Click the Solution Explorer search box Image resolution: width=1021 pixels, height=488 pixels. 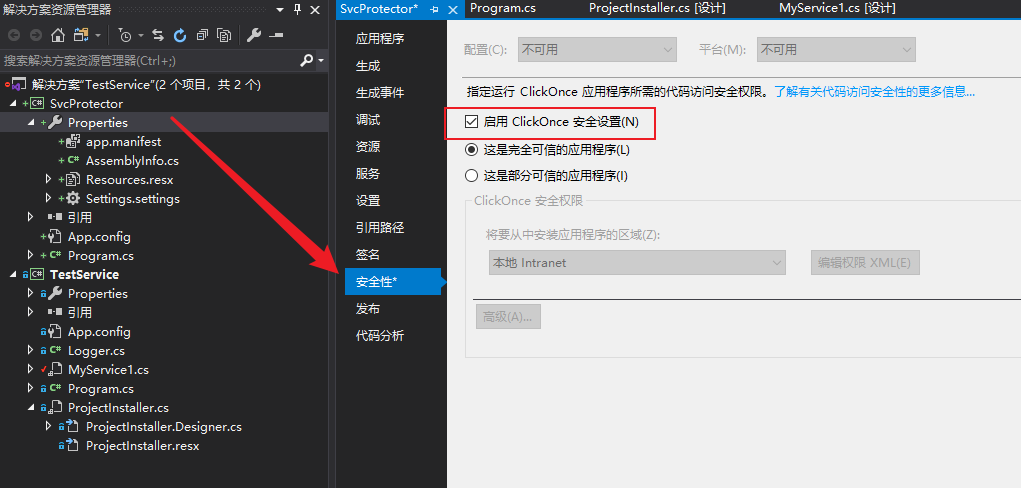click(x=150, y=60)
